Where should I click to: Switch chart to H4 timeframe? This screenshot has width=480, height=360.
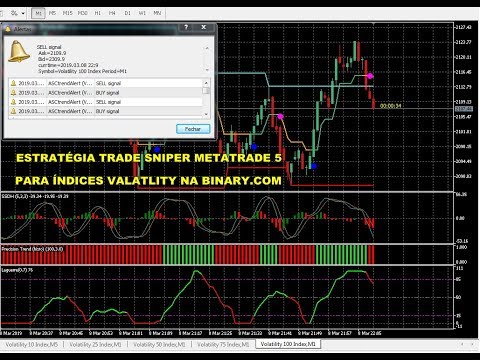click(x=112, y=13)
